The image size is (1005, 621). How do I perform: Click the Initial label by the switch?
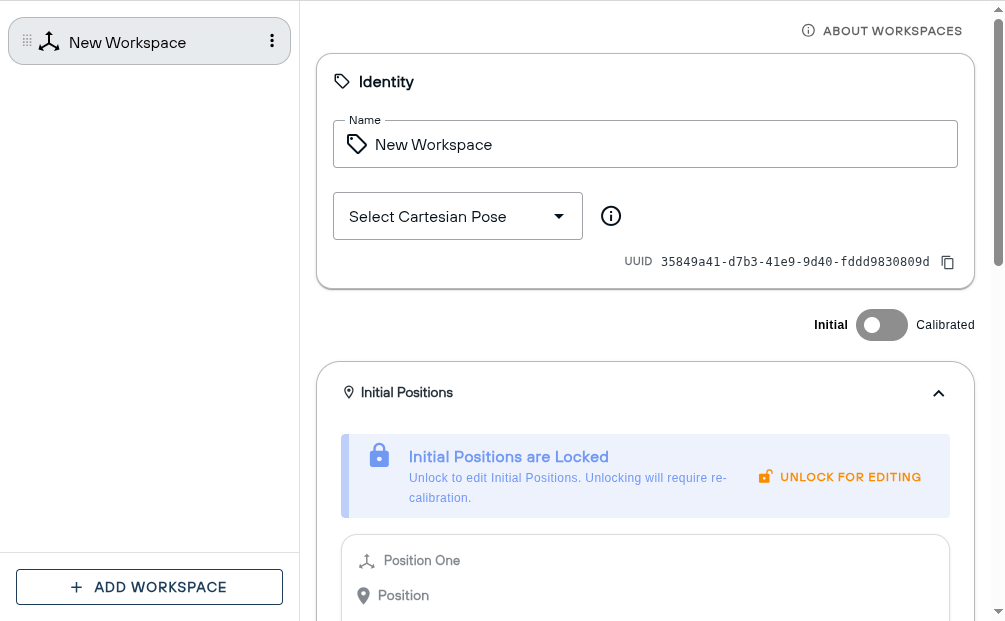click(831, 325)
